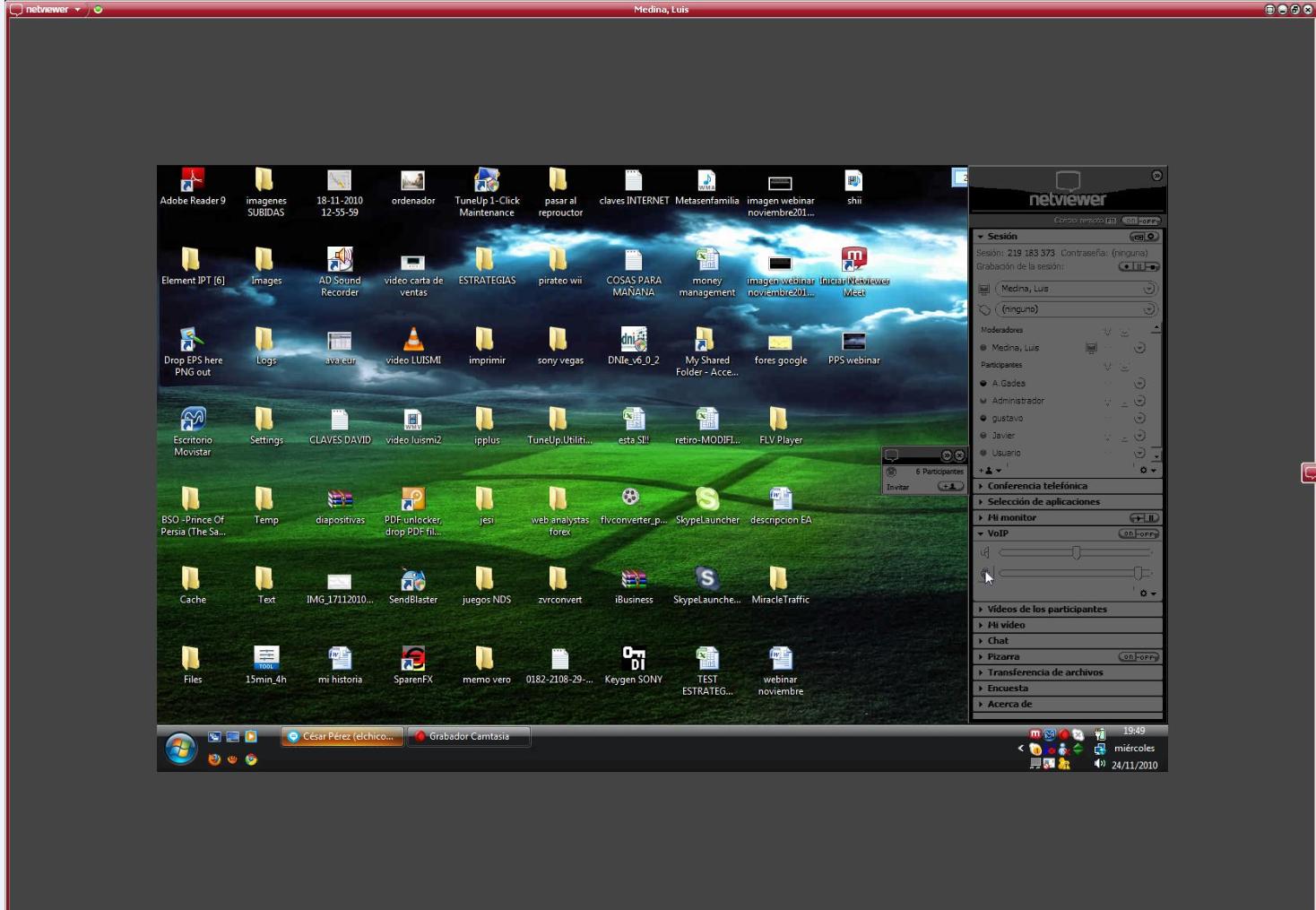Switch to Grabador Camtasia taskbar item

(468, 737)
